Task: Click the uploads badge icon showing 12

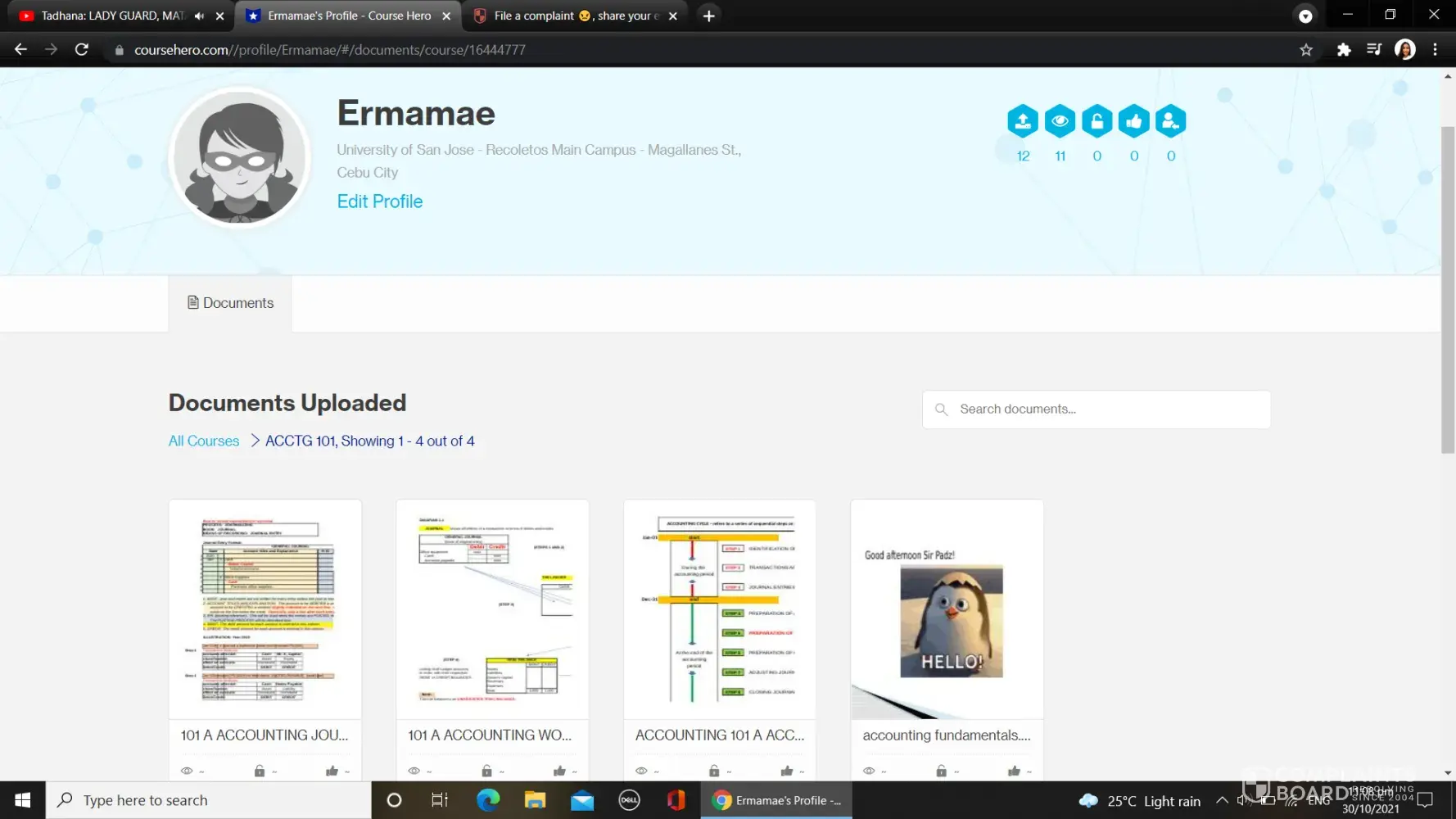Action: point(1022,121)
